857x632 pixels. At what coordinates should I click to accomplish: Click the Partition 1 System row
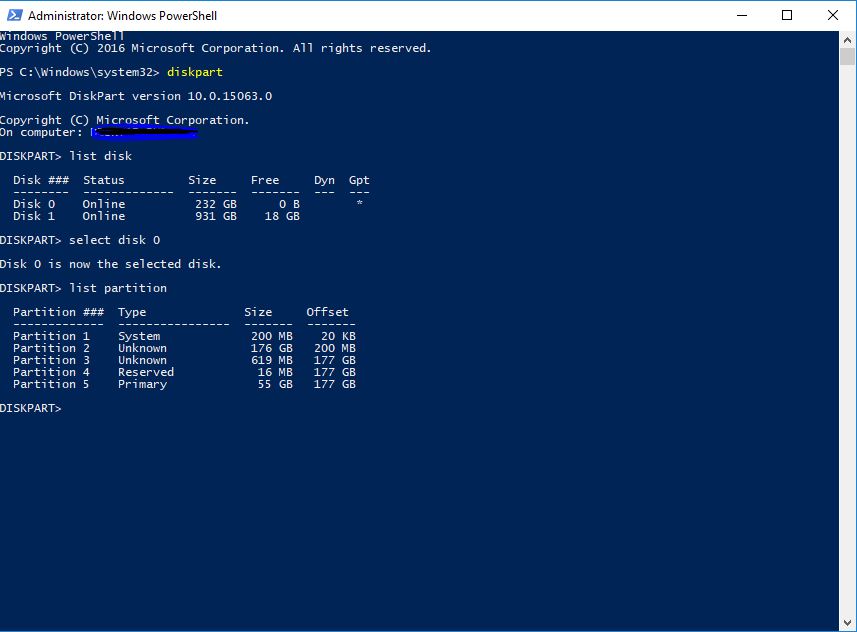click(184, 336)
